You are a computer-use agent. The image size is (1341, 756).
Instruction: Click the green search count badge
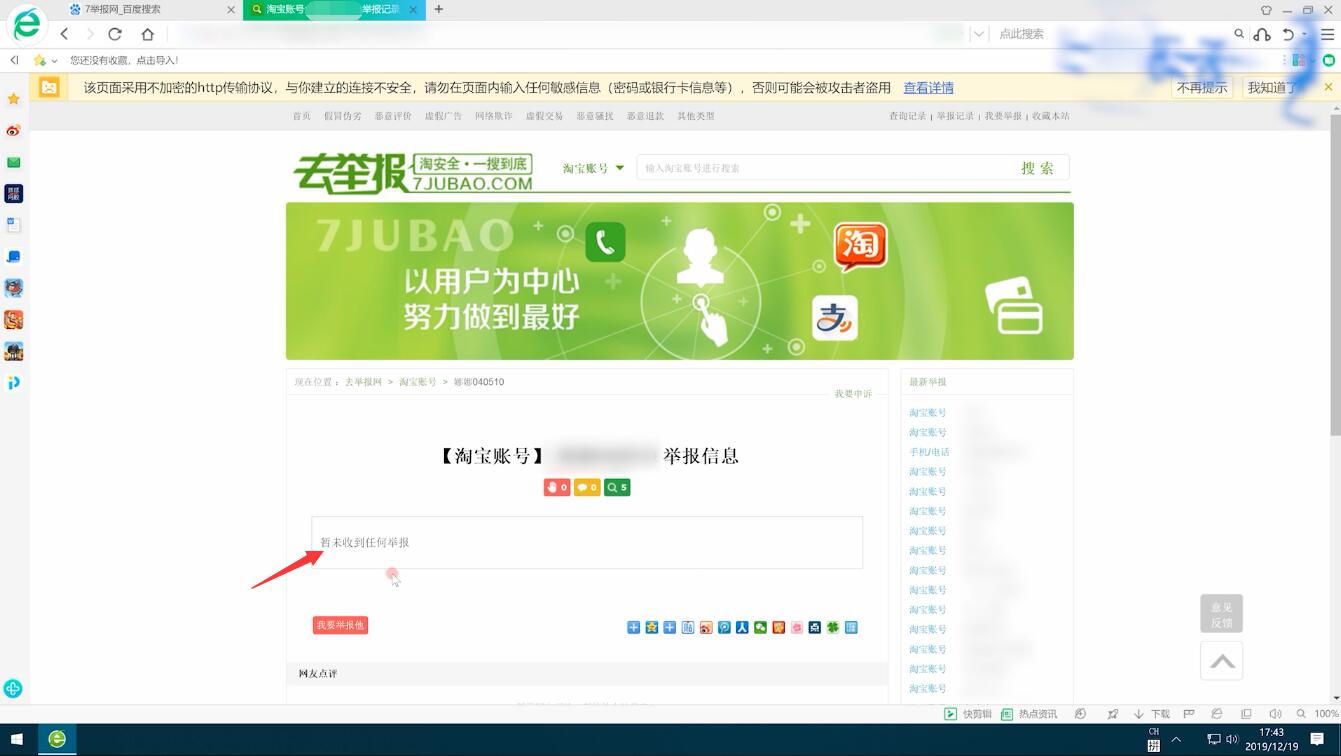click(617, 488)
